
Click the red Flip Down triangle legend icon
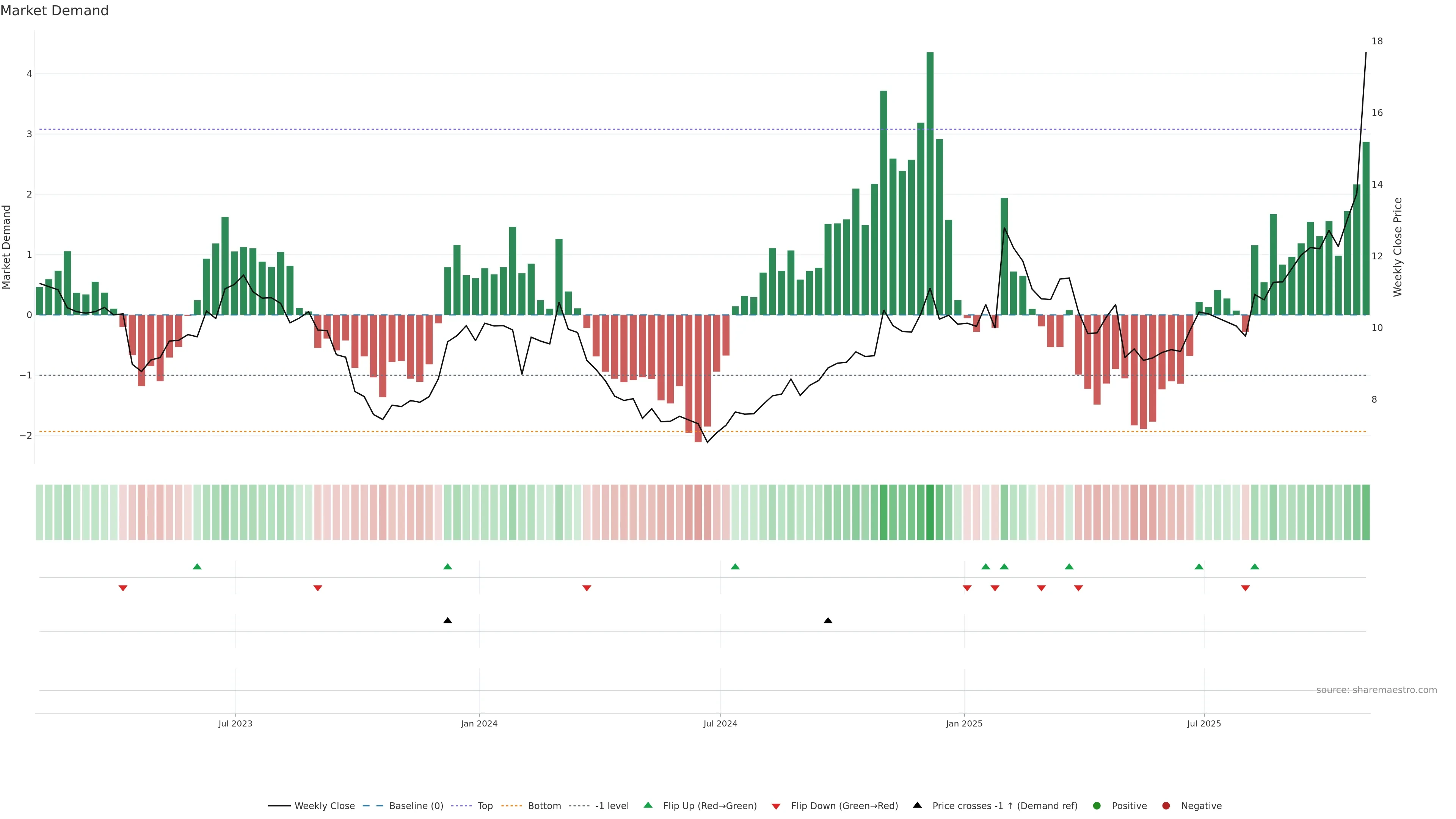[776, 806]
